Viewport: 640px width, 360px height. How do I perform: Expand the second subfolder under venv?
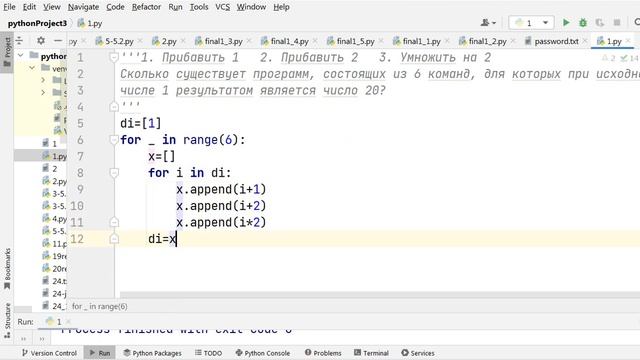(43, 93)
